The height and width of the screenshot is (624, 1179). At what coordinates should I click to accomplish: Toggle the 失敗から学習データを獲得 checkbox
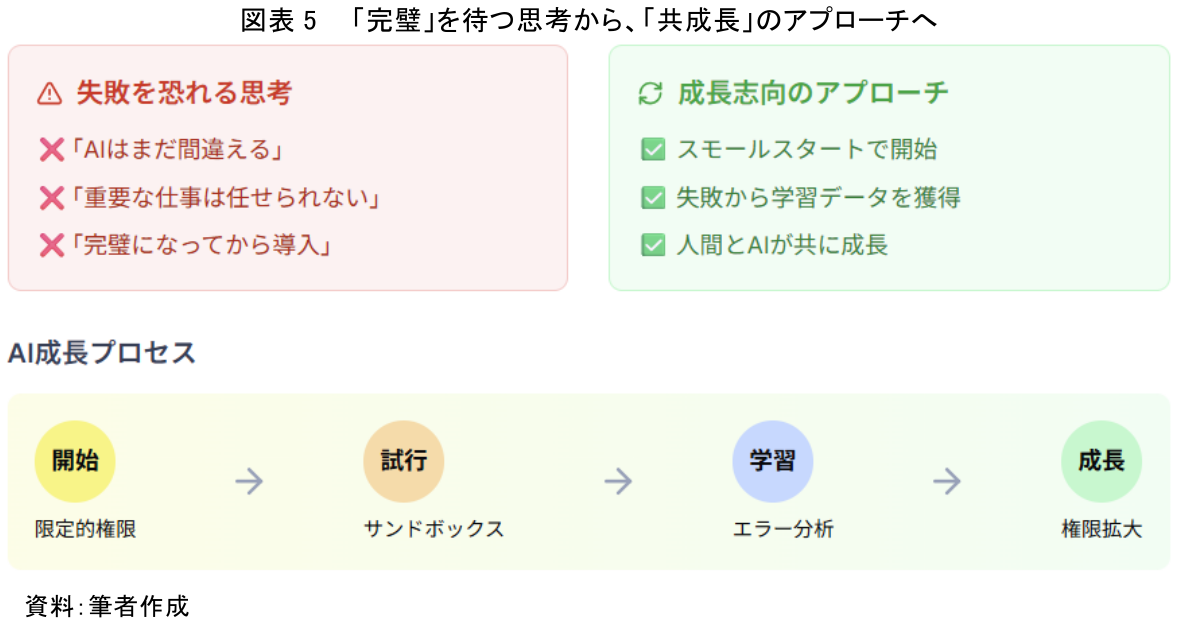coord(653,198)
